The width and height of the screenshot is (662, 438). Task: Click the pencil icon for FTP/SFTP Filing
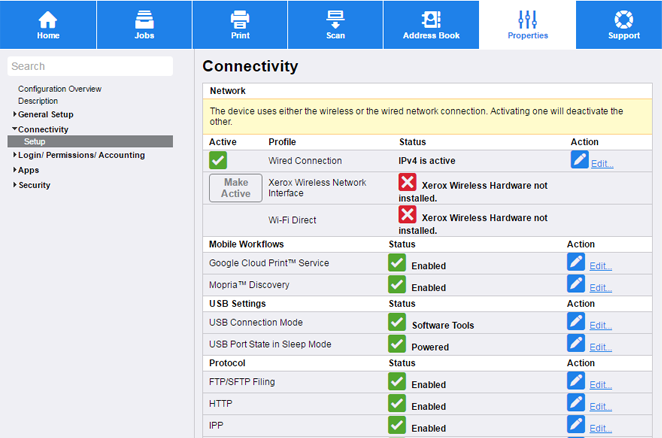(x=576, y=380)
